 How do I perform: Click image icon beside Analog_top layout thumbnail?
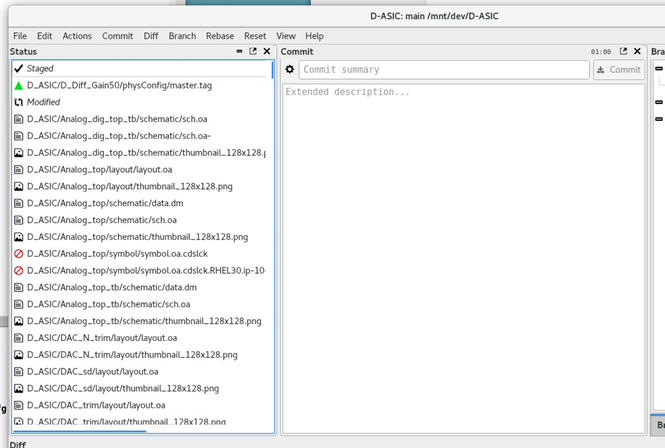pos(19,186)
